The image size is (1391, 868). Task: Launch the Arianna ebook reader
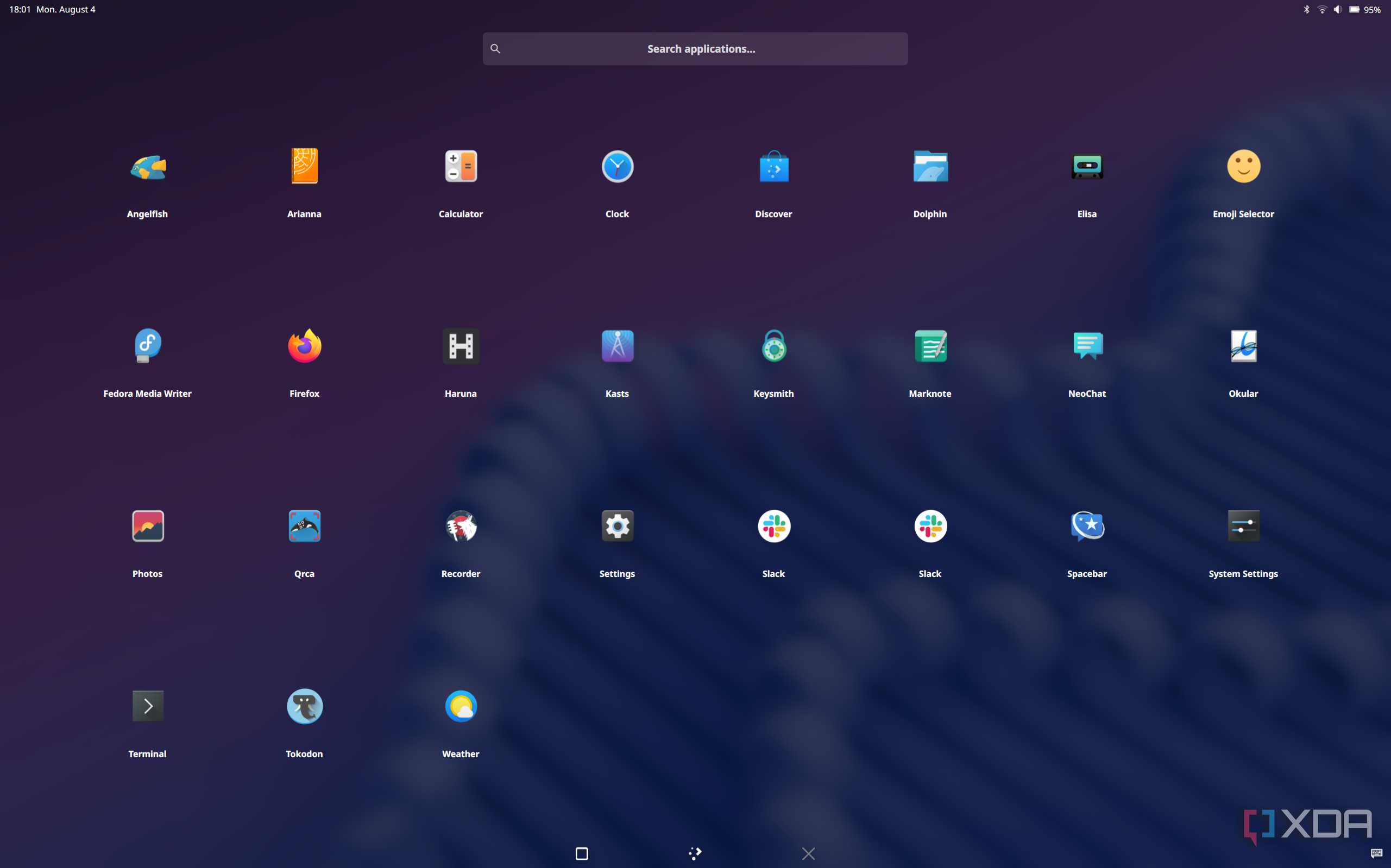[304, 167]
